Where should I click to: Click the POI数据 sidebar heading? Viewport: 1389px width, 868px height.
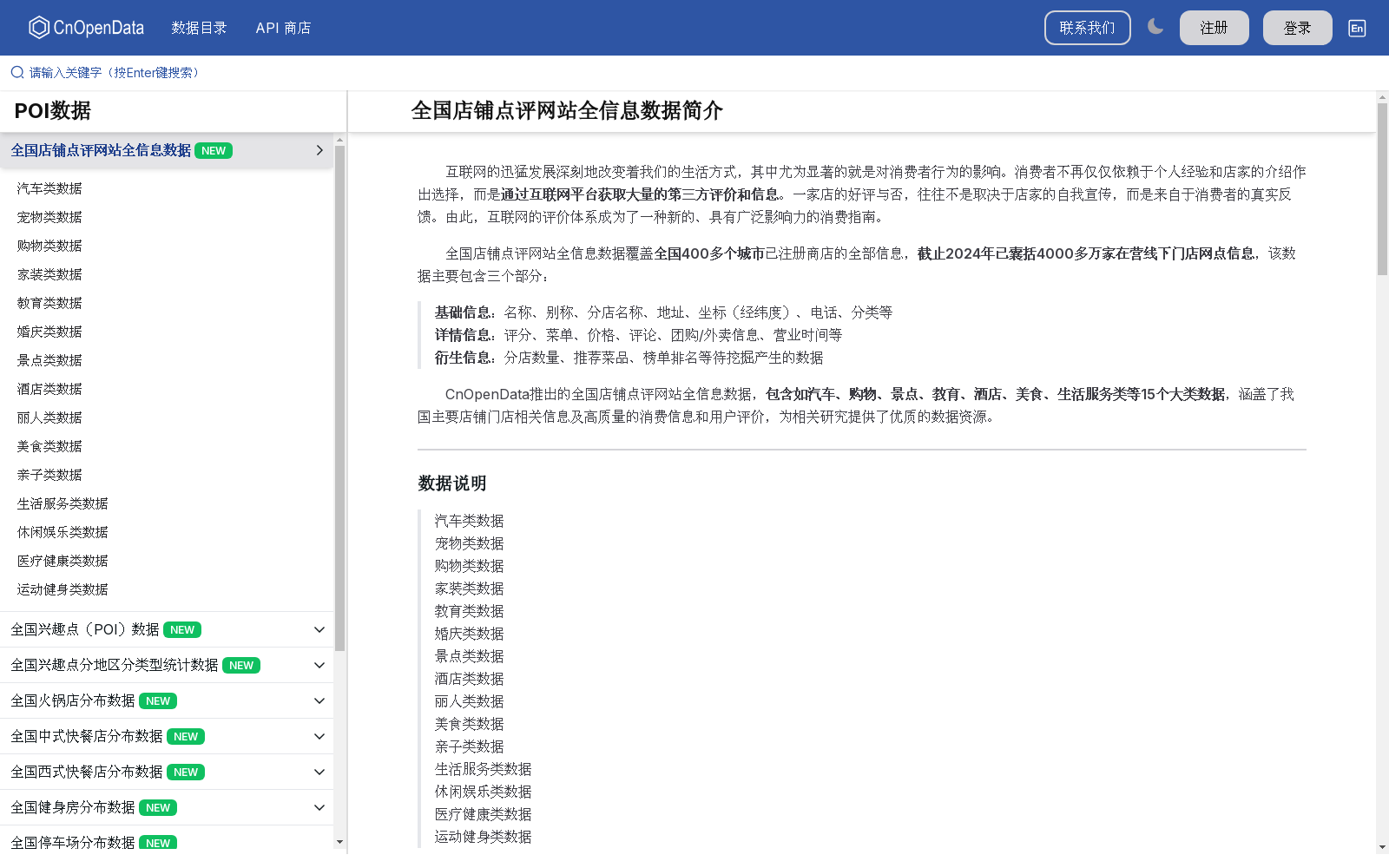53,110
